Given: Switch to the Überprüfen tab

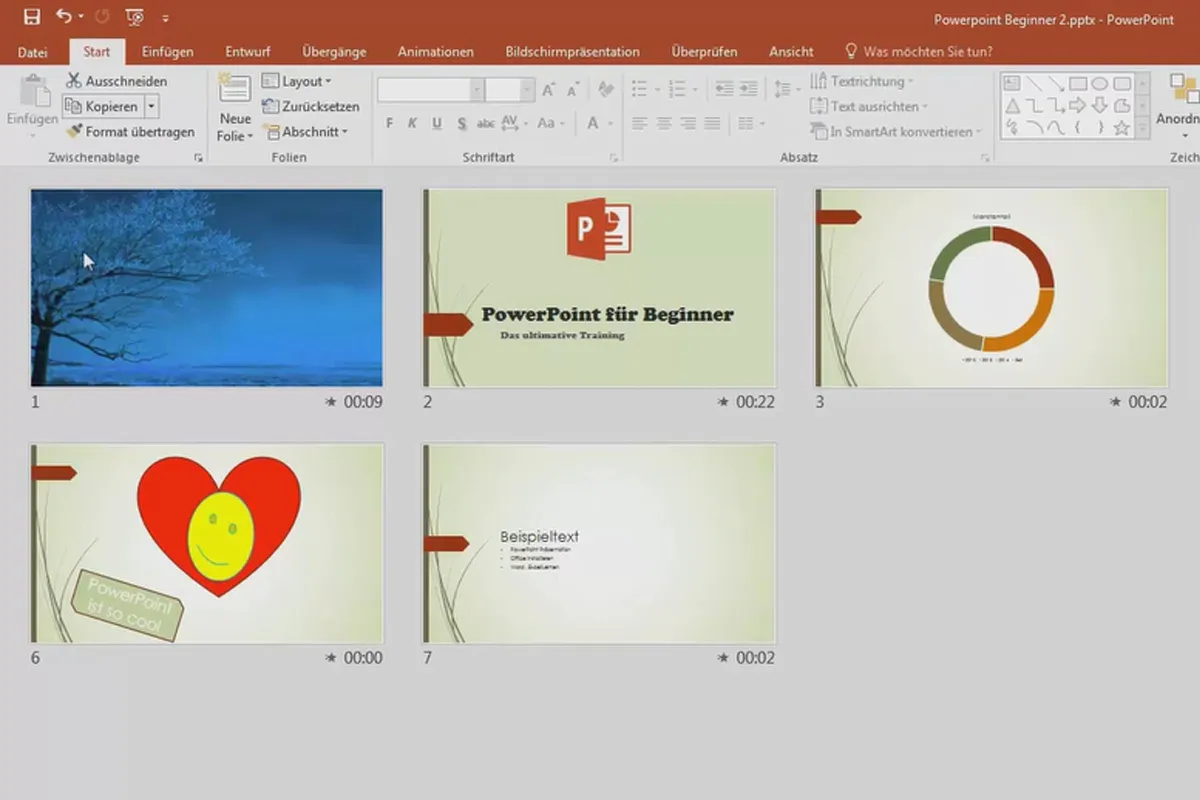Looking at the screenshot, I should (705, 52).
